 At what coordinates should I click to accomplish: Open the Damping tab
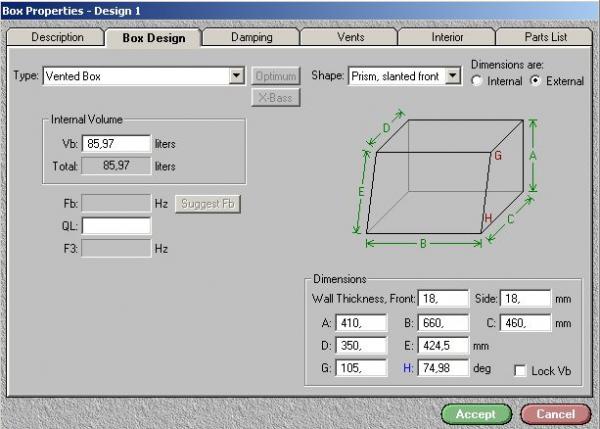[x=250, y=37]
